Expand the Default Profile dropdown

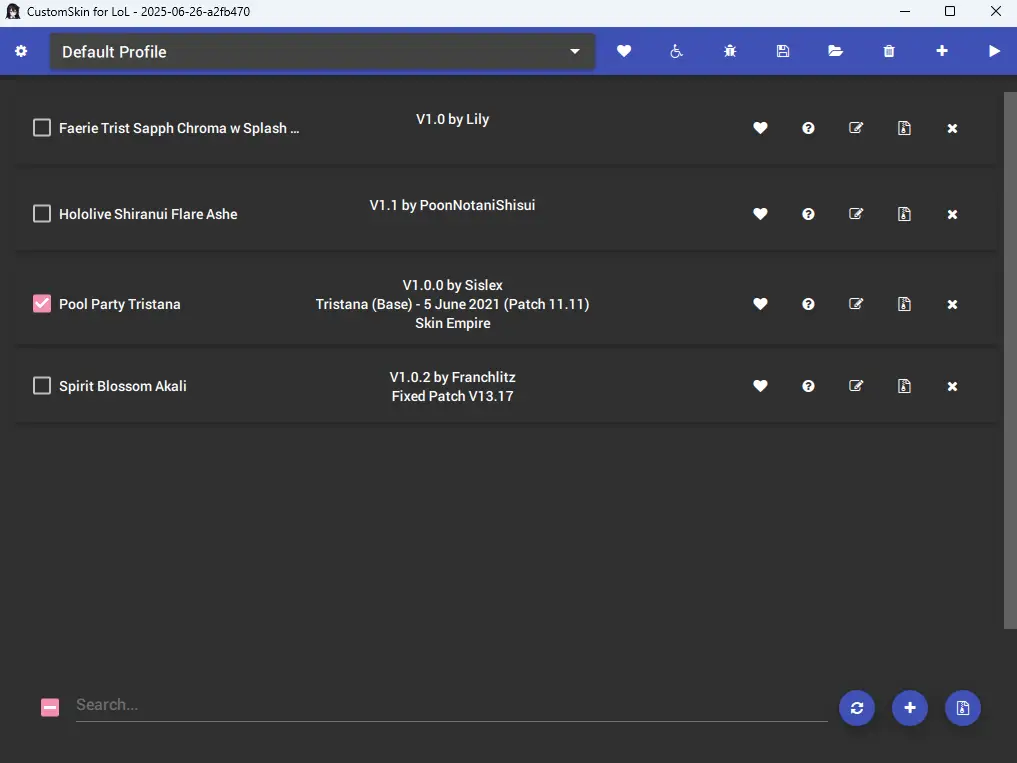(322, 52)
